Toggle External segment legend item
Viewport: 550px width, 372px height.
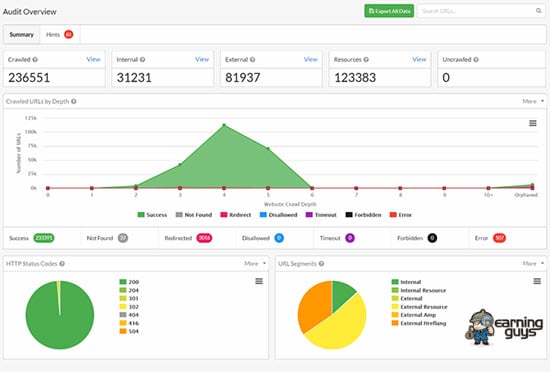pos(407,298)
